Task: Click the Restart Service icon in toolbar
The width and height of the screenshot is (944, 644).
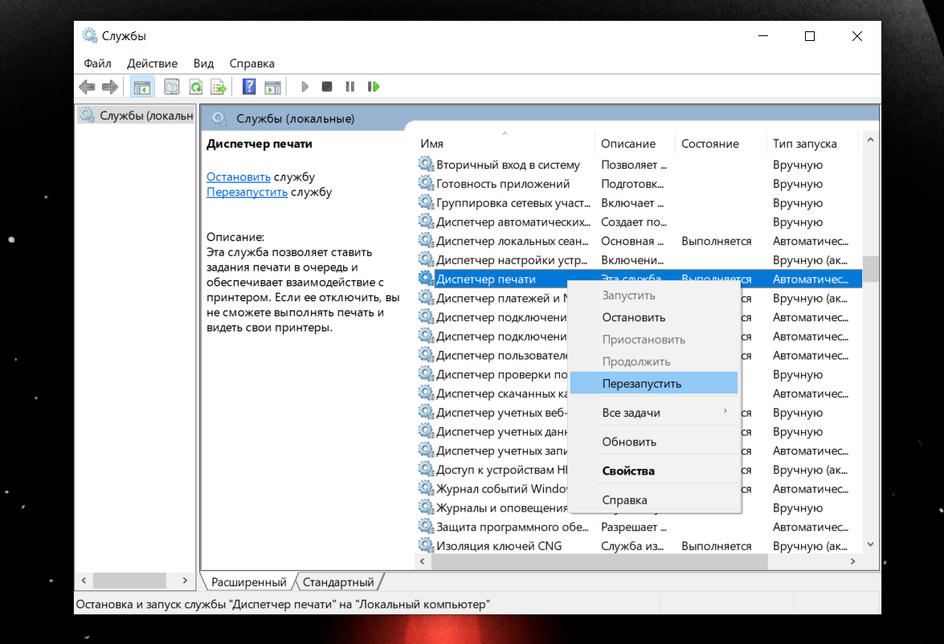Action: click(373, 87)
